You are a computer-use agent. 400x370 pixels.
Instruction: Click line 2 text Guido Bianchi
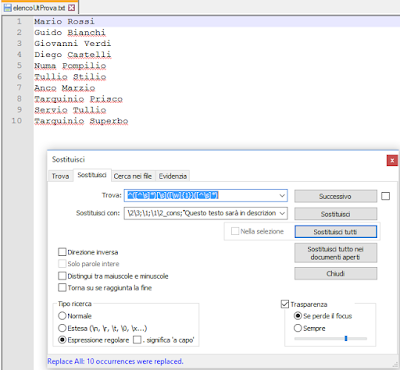(70, 33)
